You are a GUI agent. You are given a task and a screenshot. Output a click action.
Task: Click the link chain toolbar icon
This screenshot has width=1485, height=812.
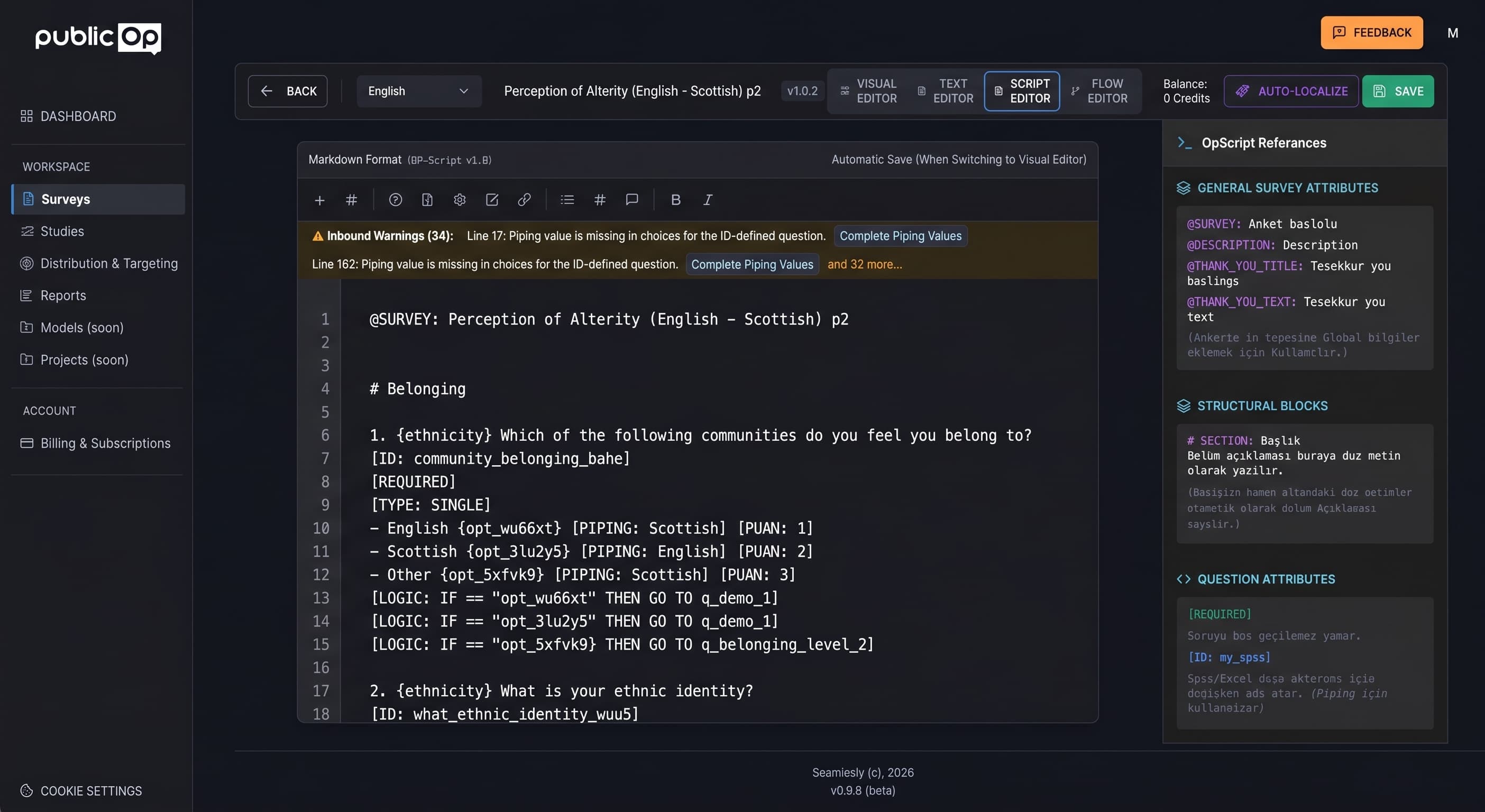pyautogui.click(x=524, y=200)
